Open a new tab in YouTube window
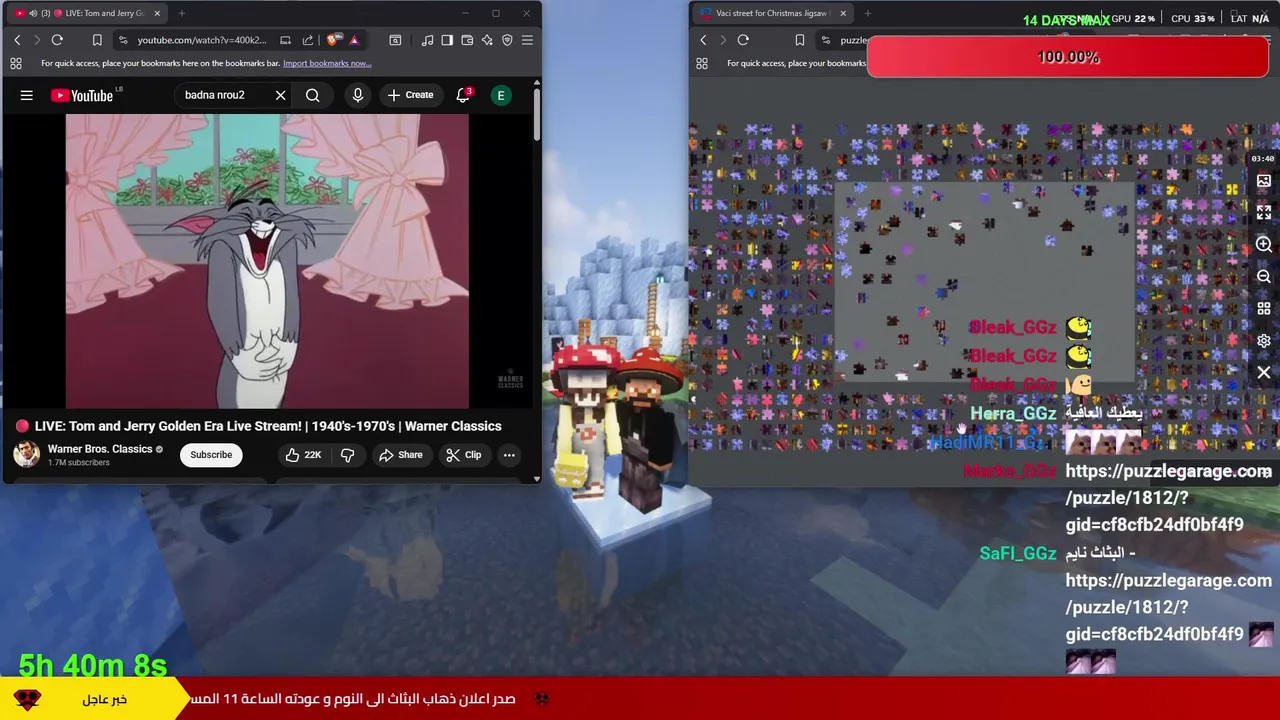Viewport: 1280px width, 720px height. pos(183,13)
